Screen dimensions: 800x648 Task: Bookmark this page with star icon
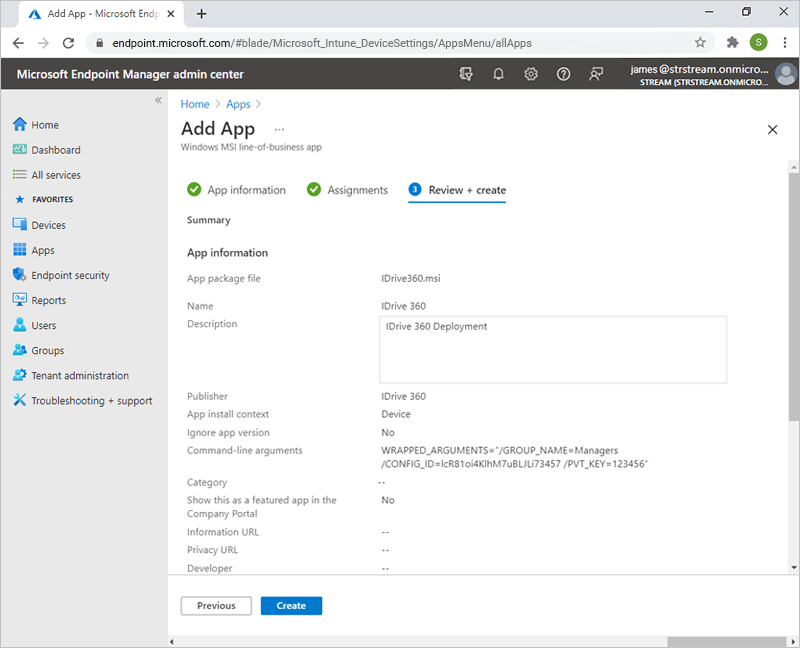pos(700,43)
